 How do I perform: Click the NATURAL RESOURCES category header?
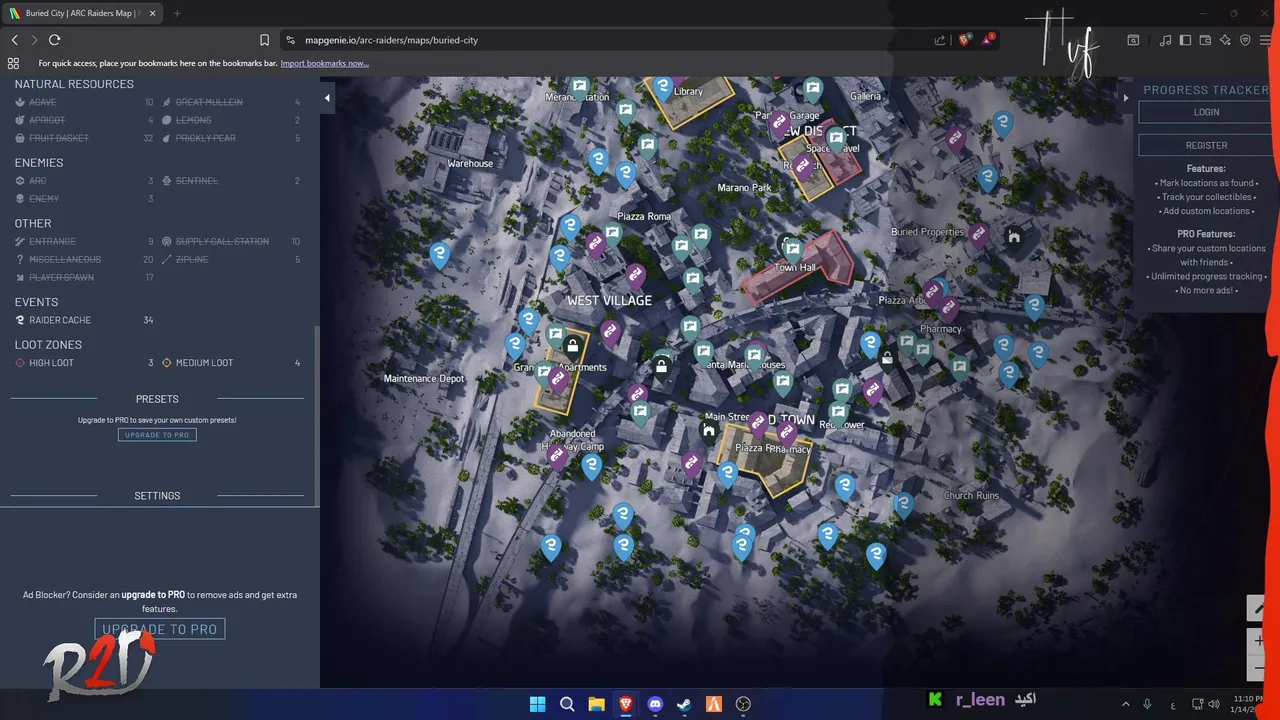tap(74, 84)
